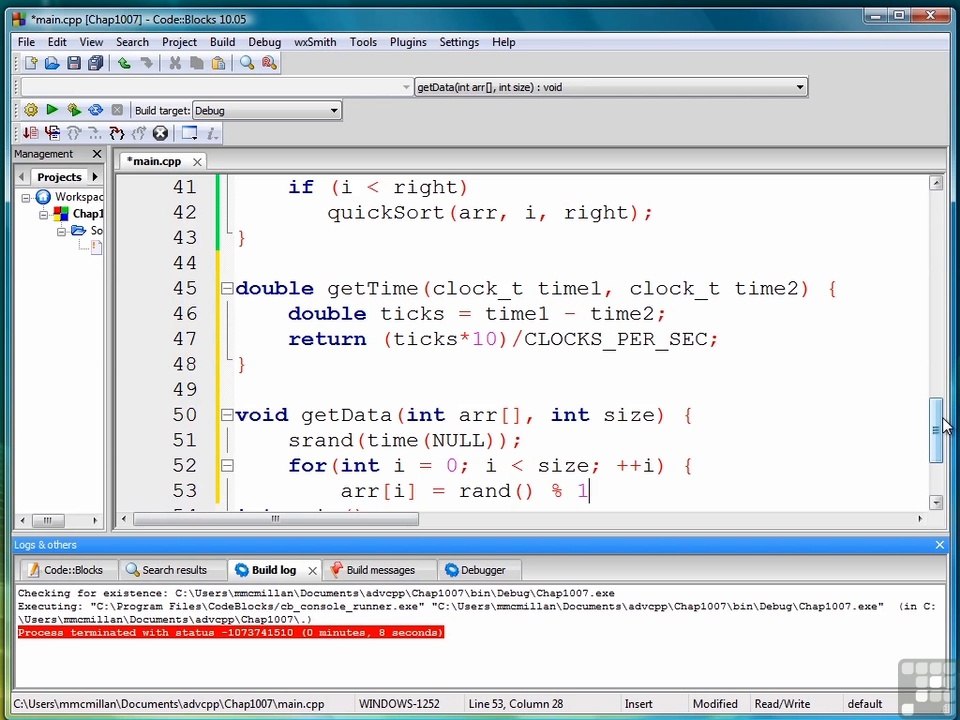Show next Management tab with right arrow
Image resolution: width=960 pixels, height=720 pixels.
tap(95, 177)
